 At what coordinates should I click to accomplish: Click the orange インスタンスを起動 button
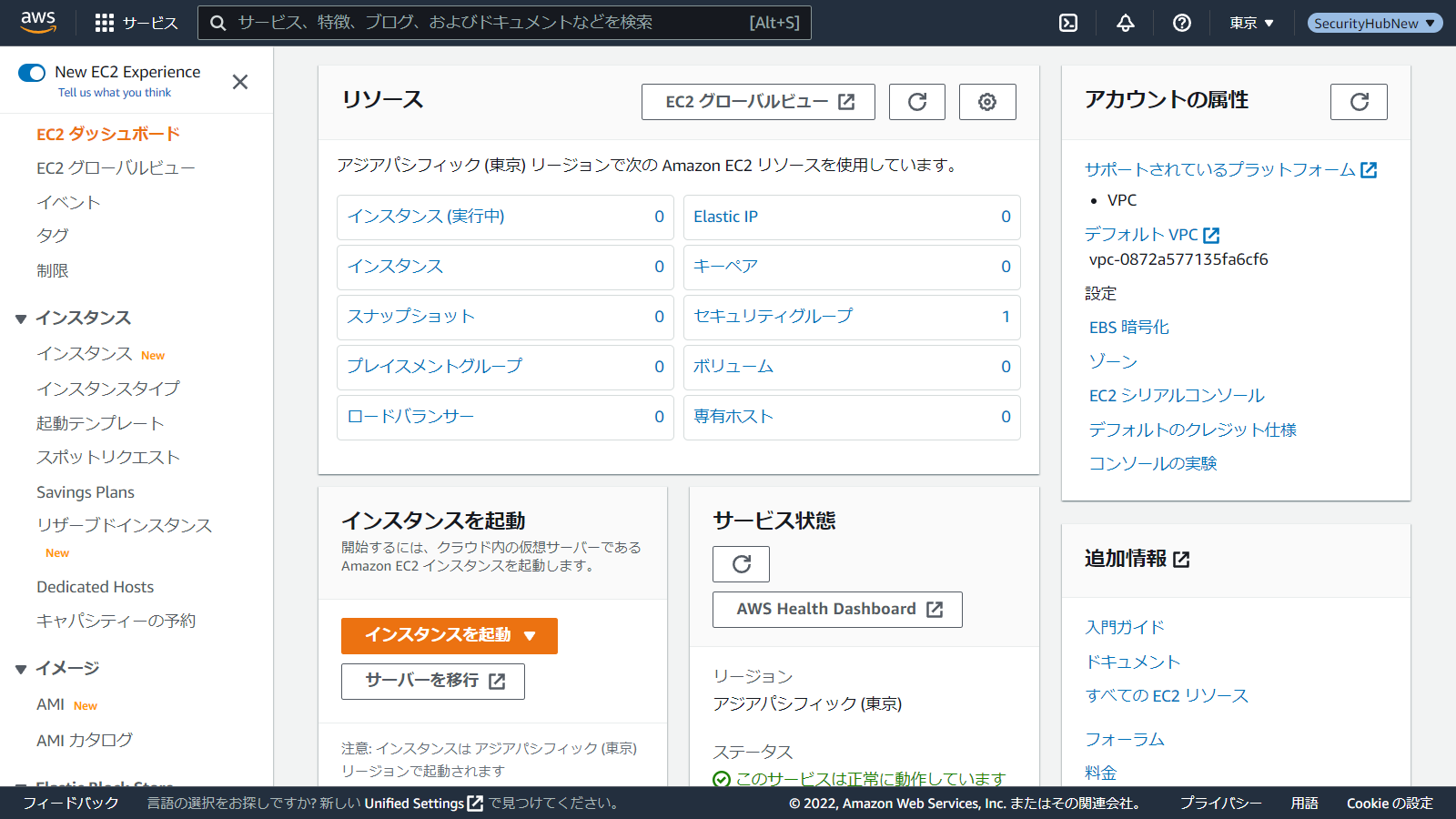(x=449, y=635)
